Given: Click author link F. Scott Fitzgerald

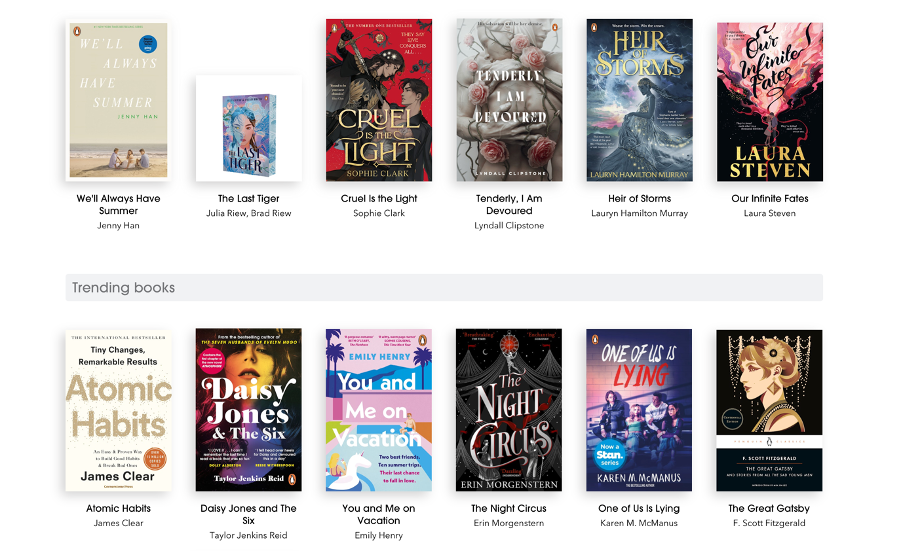Looking at the screenshot, I should (769, 523).
